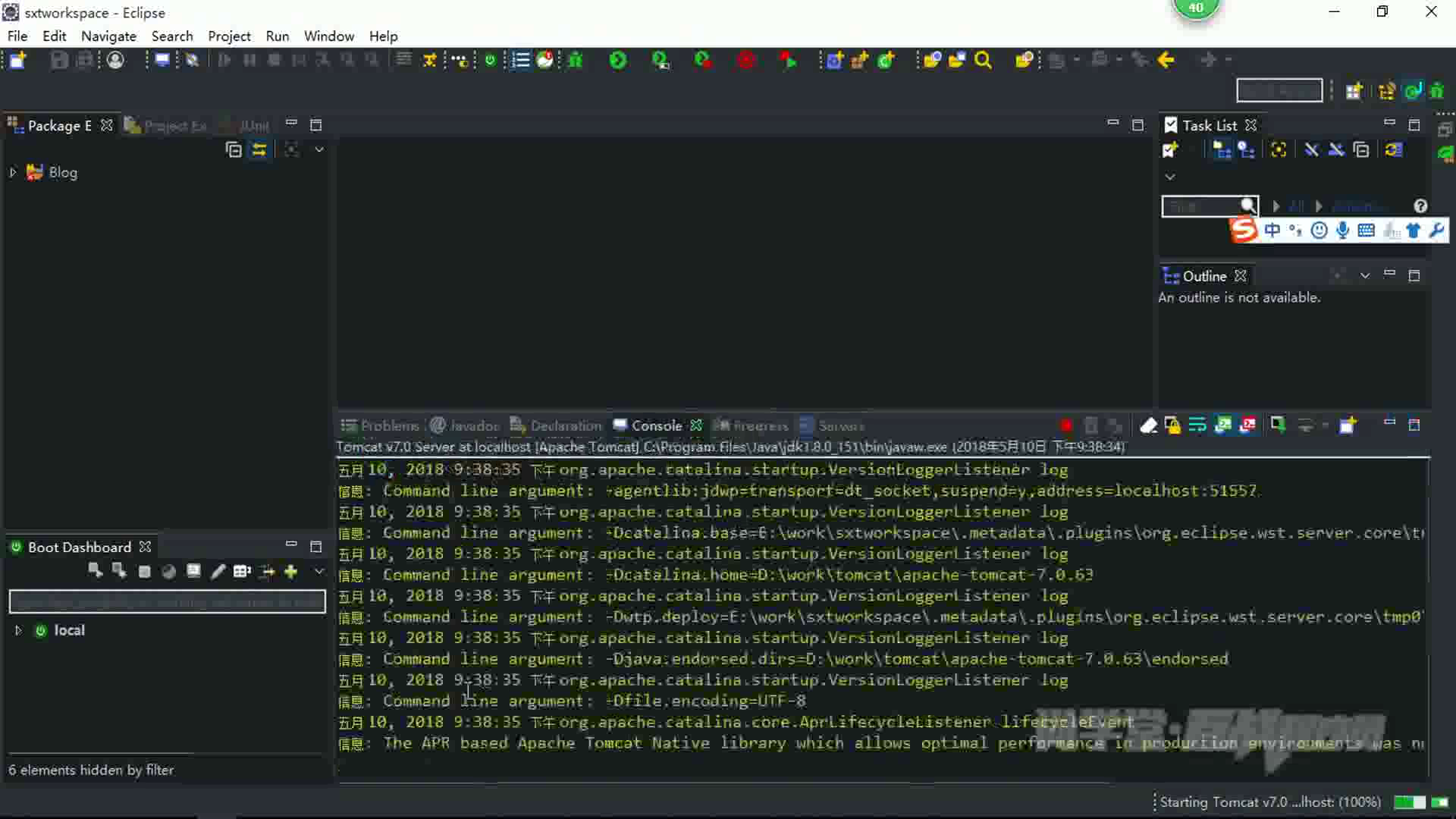The image size is (1456, 819).
Task: Click the Open Console icon in Console toolbar
Action: (1348, 425)
